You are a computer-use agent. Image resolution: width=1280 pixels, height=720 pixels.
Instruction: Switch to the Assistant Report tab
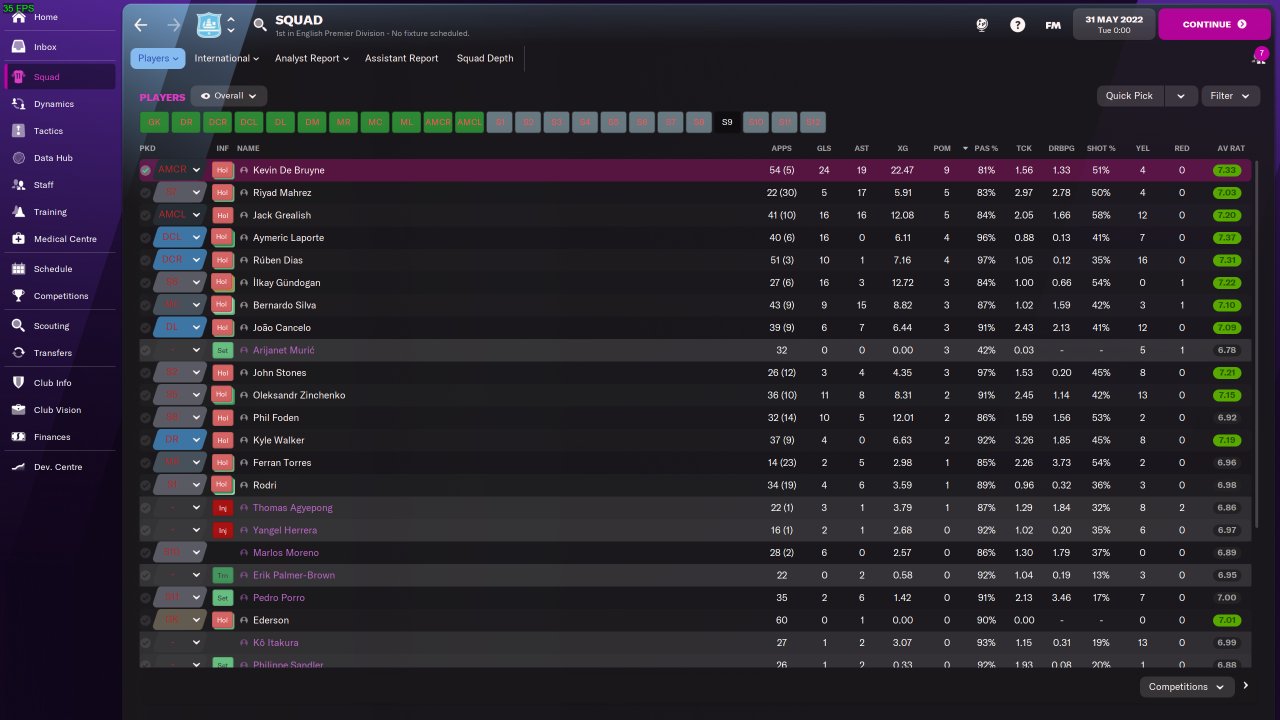click(x=401, y=58)
